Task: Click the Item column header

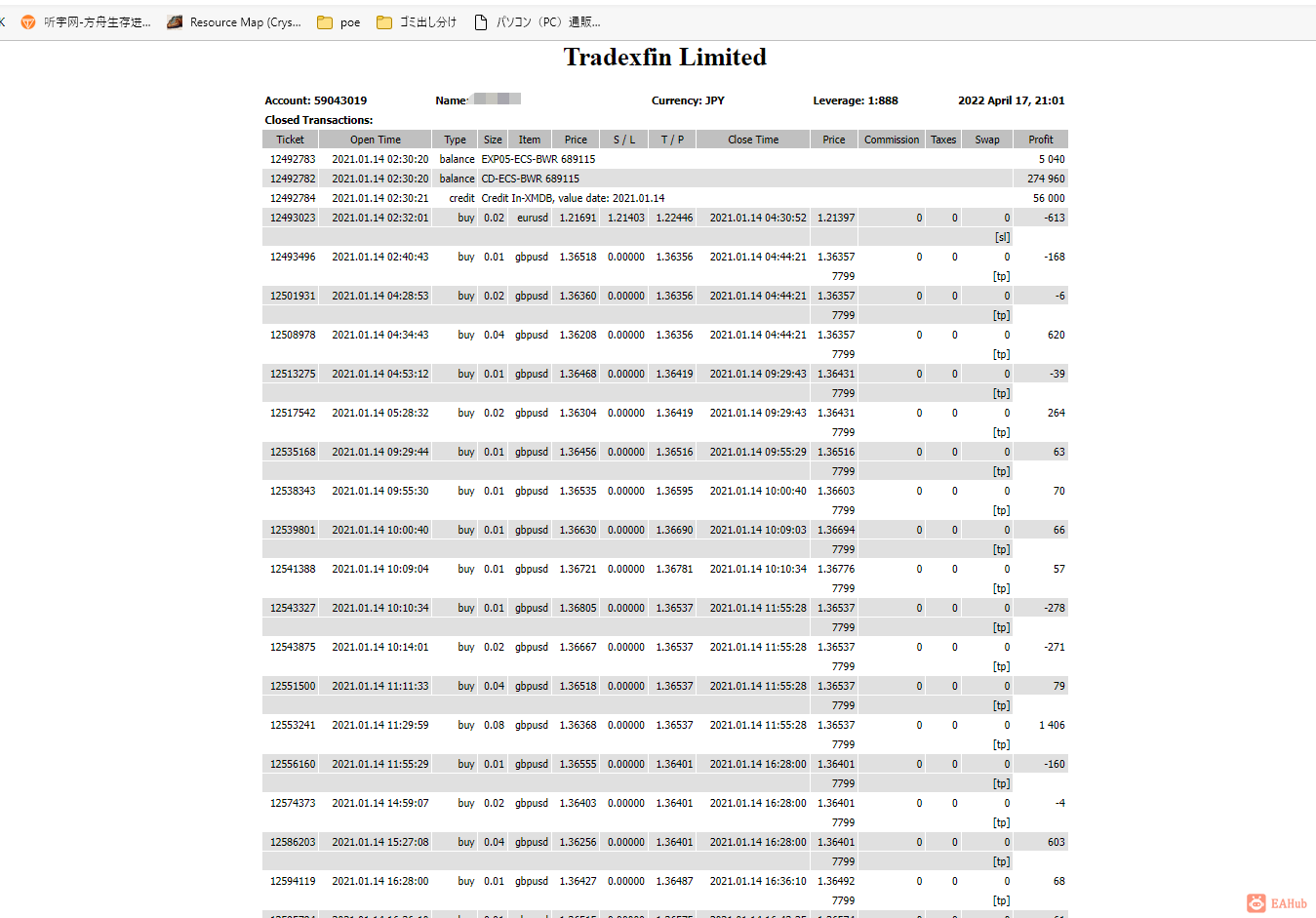Action: (530, 140)
